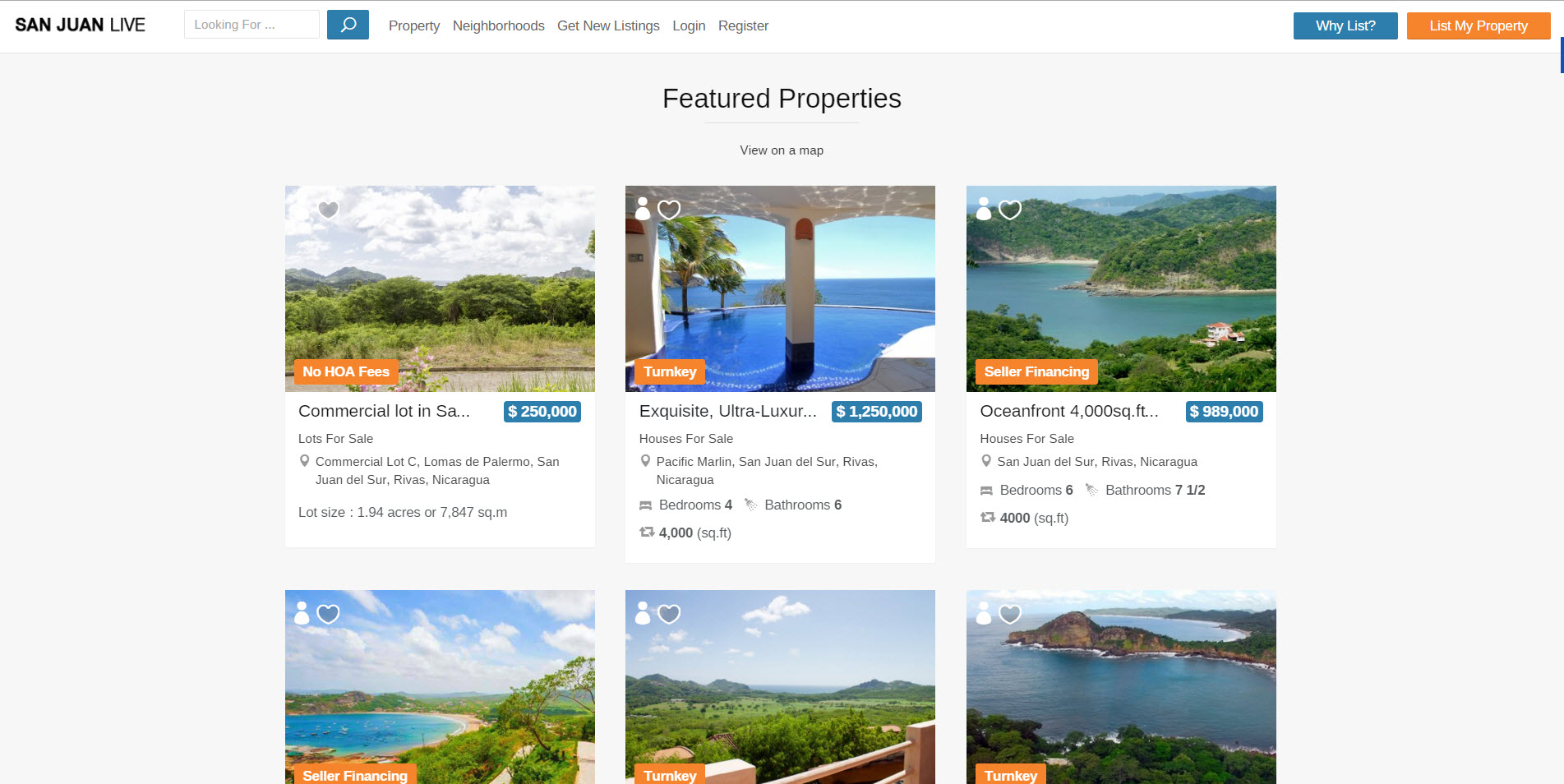Click person icon on bay view Seller Financing photo

(302, 613)
